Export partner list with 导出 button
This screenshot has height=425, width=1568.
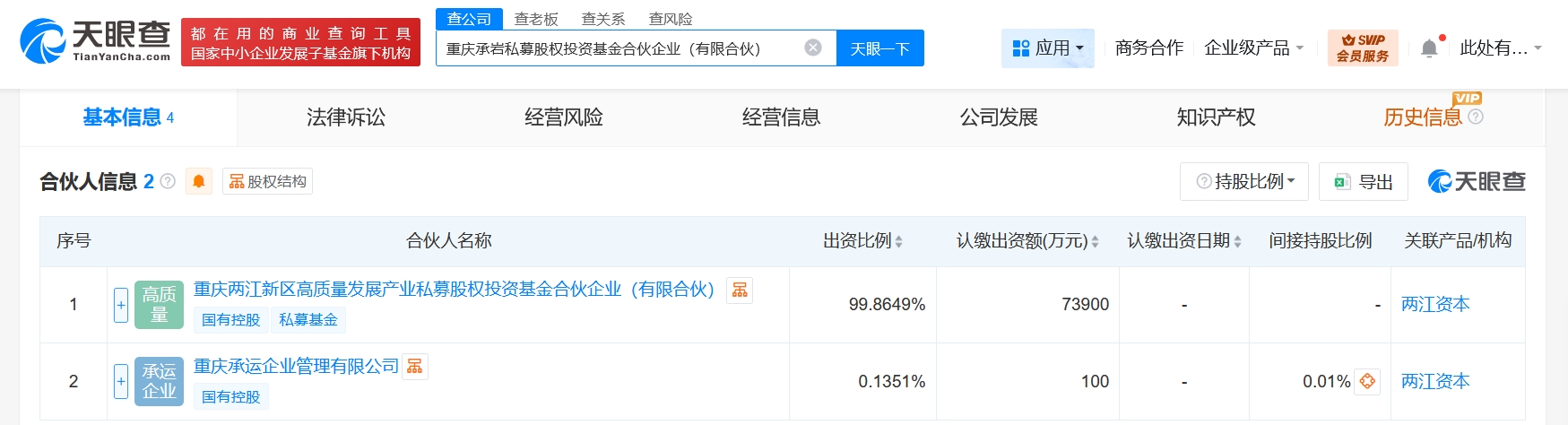tap(1363, 182)
